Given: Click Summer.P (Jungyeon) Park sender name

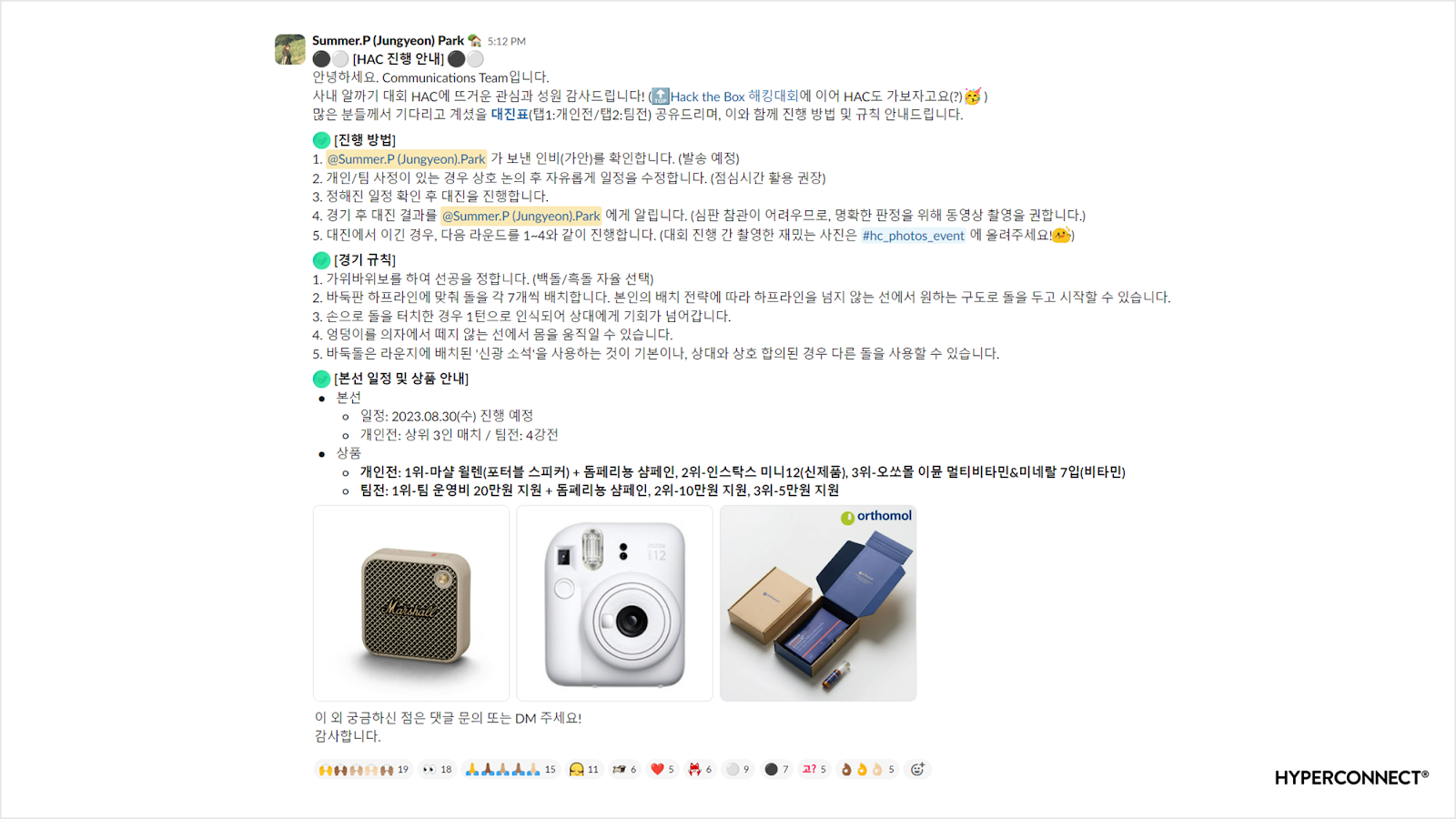Looking at the screenshot, I should click(389, 41).
